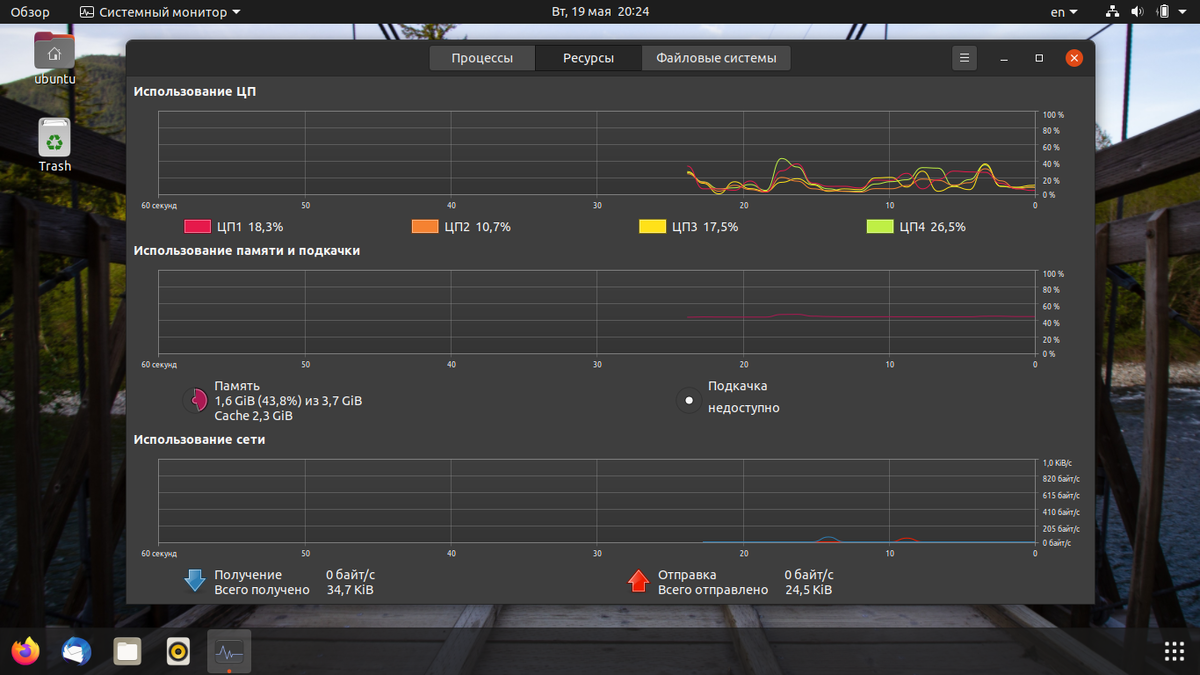Open the system status menu arrow
Screen dimensions: 1200x675
[x=1185, y=12]
